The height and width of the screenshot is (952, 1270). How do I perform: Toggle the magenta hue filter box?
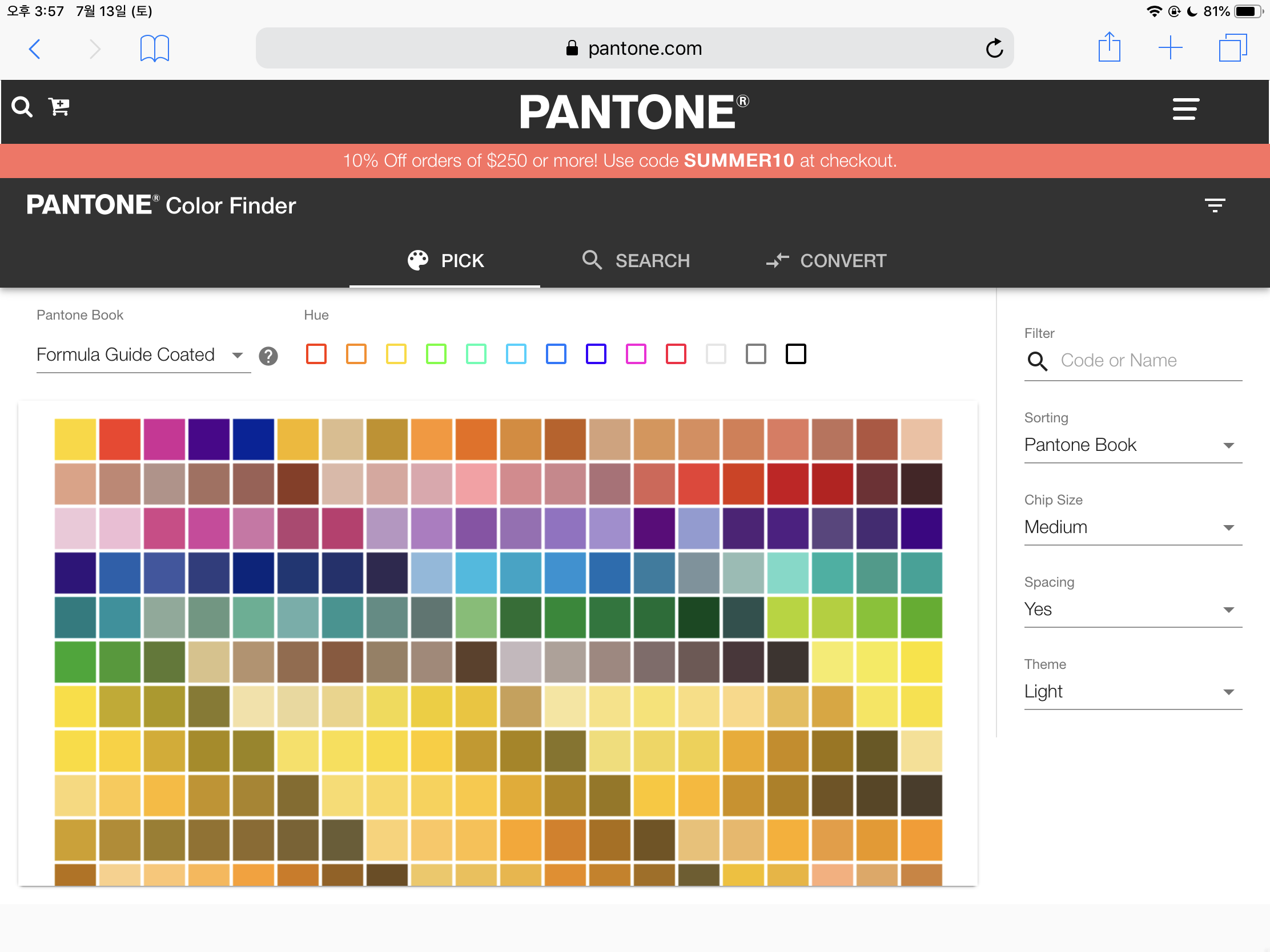tap(636, 354)
